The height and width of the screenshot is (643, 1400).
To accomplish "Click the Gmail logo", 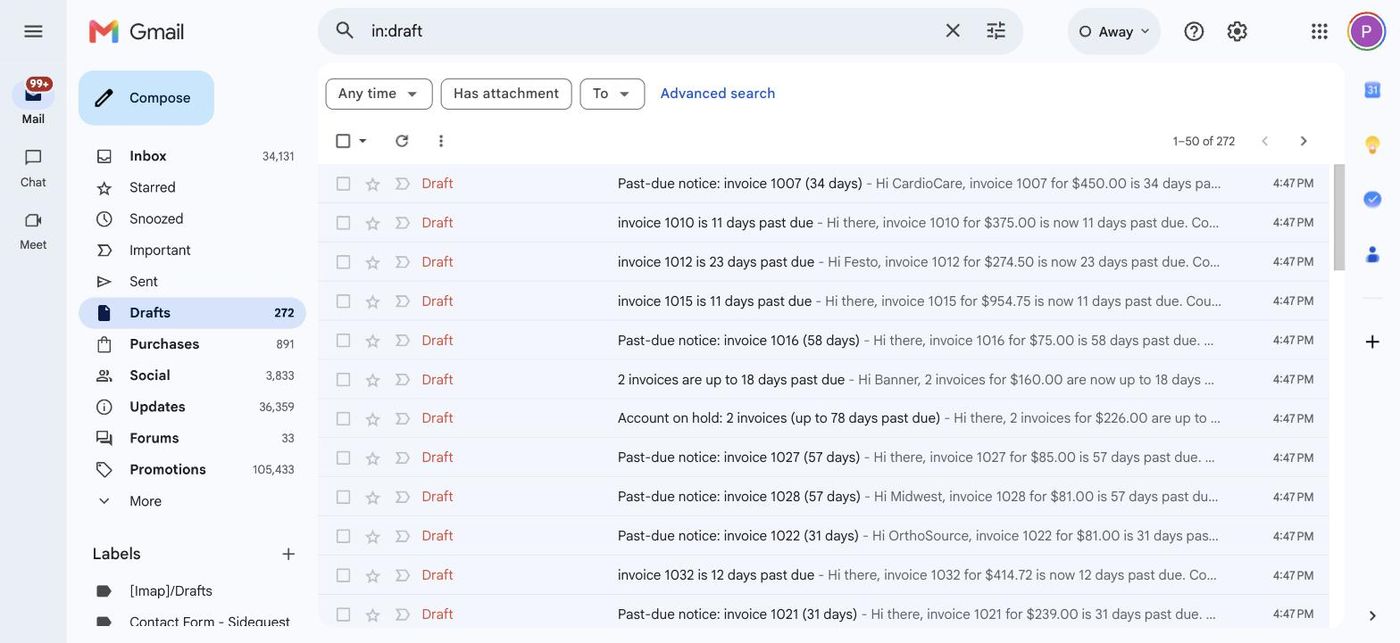I will click(x=137, y=31).
